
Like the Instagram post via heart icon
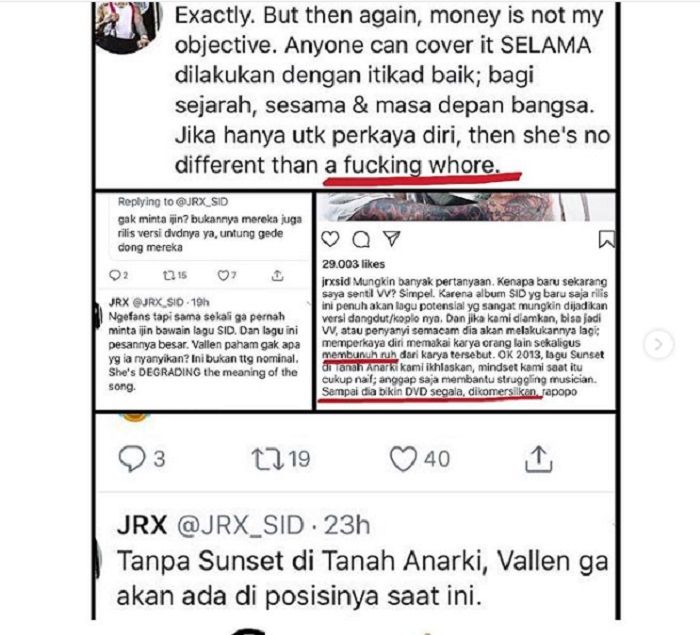point(330,239)
